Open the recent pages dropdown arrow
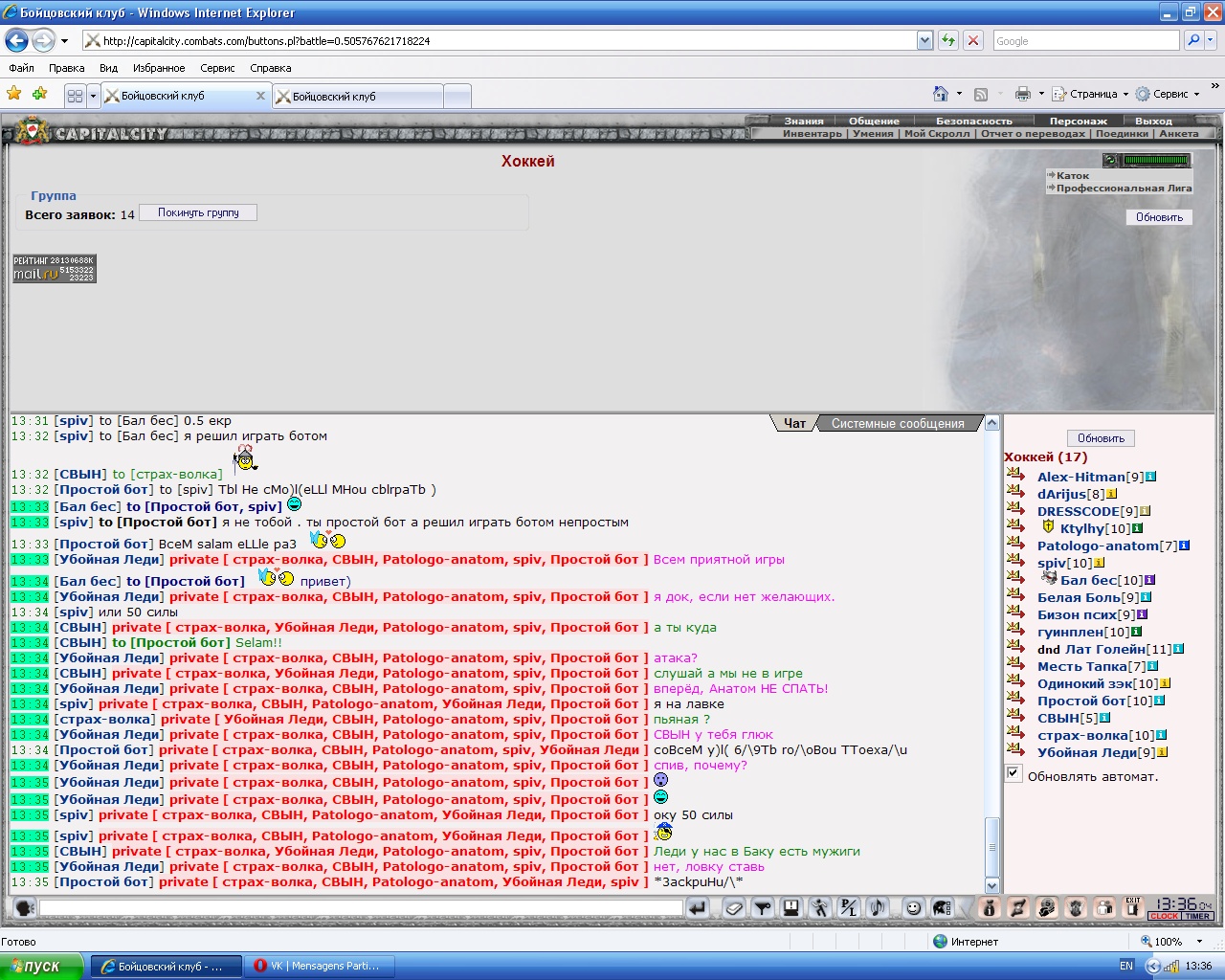 tap(64, 41)
